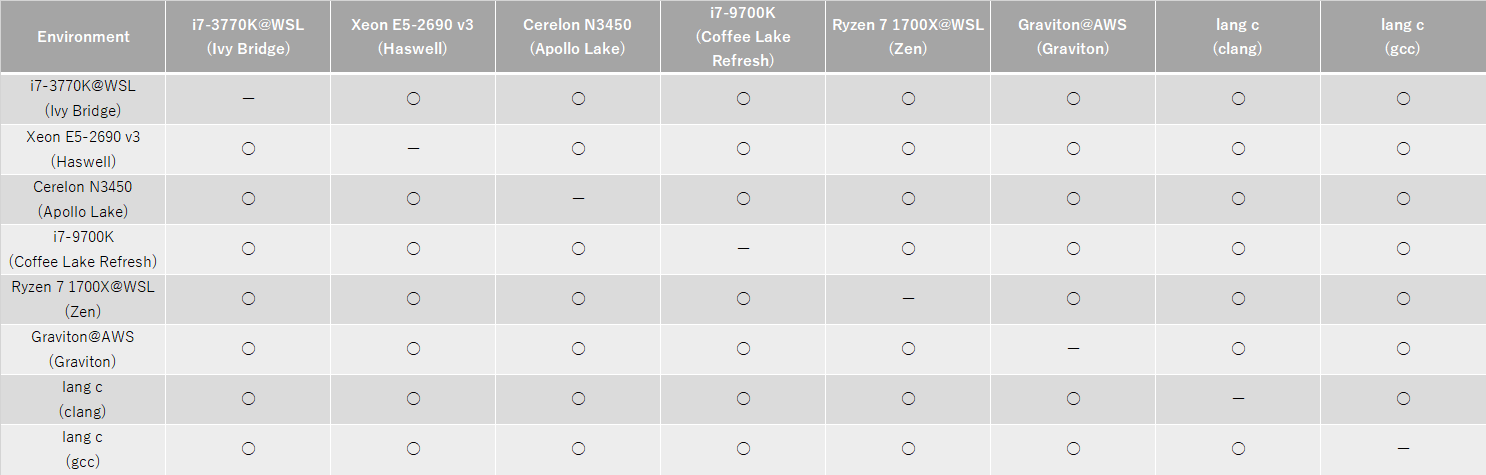Select the lang c (gcc) row label

[83, 449]
